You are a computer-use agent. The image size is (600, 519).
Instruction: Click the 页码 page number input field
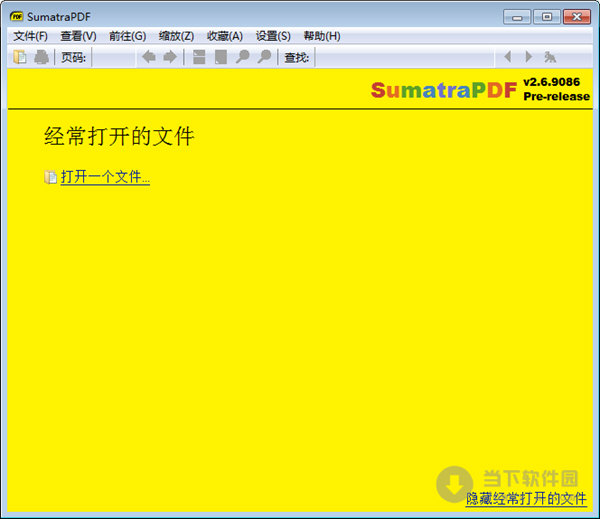tap(114, 57)
